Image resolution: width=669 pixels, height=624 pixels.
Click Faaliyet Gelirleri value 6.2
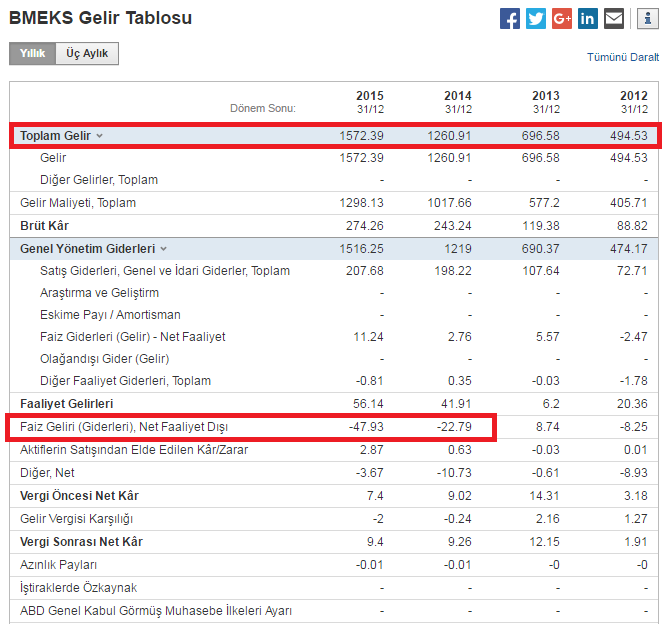[551, 404]
